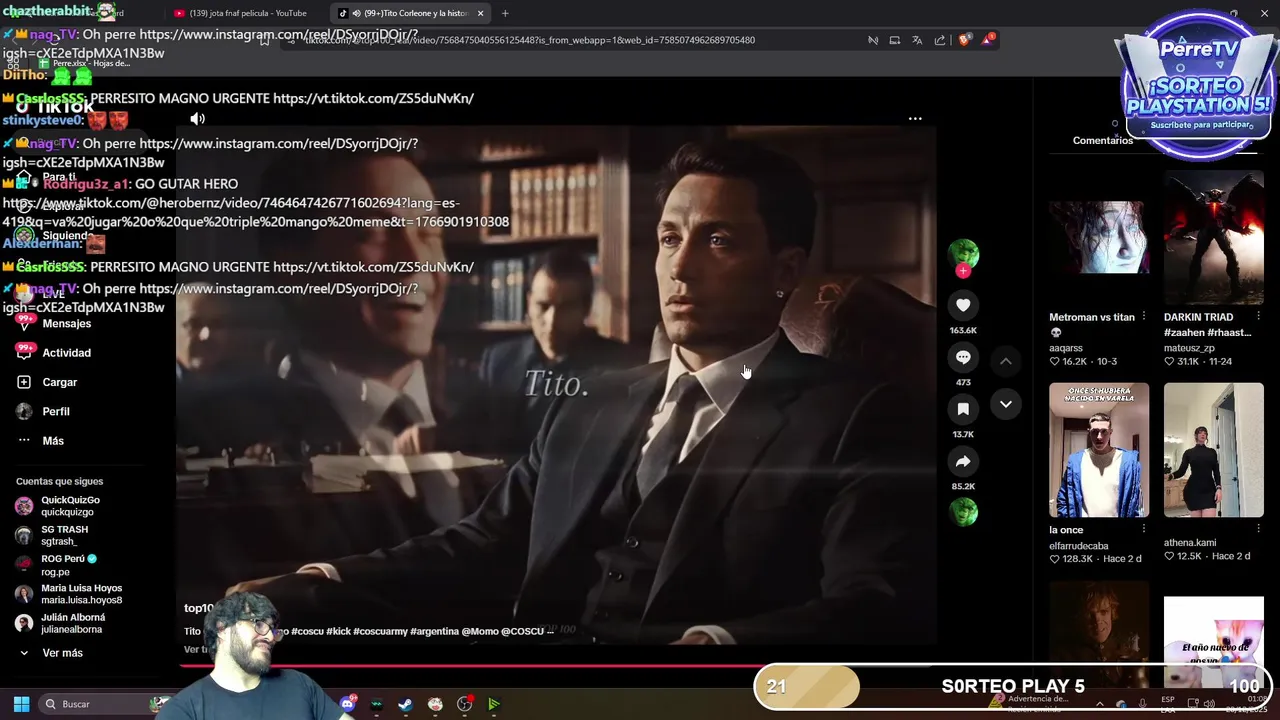Go to next video with down chevron
This screenshot has height=720, width=1280.
click(1006, 404)
